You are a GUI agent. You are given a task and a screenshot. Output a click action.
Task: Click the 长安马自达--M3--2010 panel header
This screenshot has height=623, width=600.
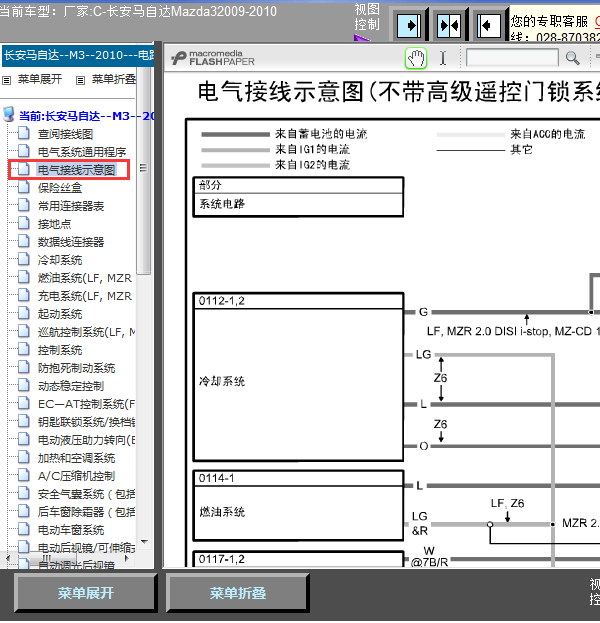point(78,55)
